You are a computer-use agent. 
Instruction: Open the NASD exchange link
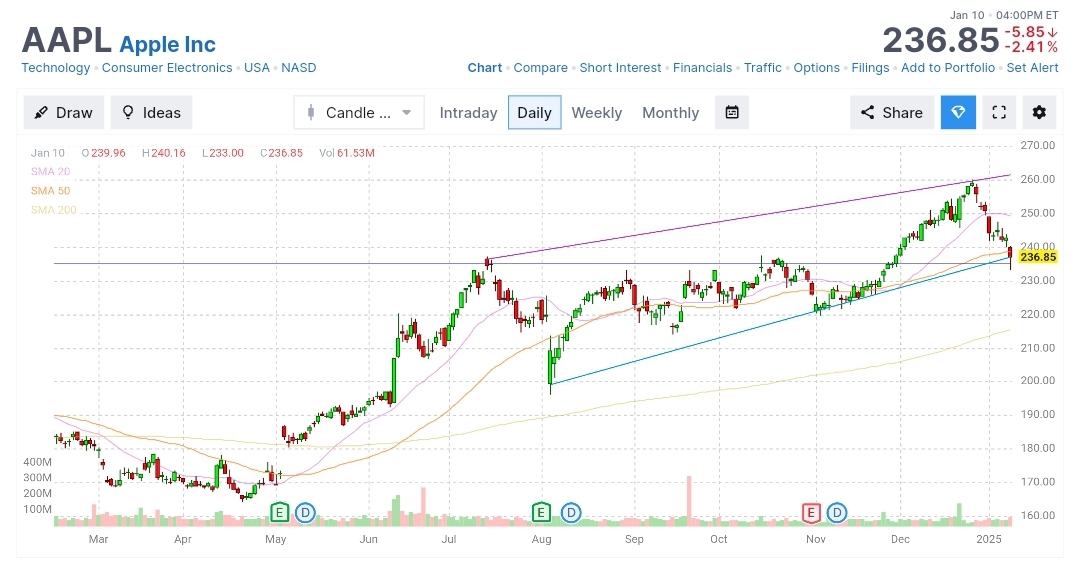click(x=299, y=68)
